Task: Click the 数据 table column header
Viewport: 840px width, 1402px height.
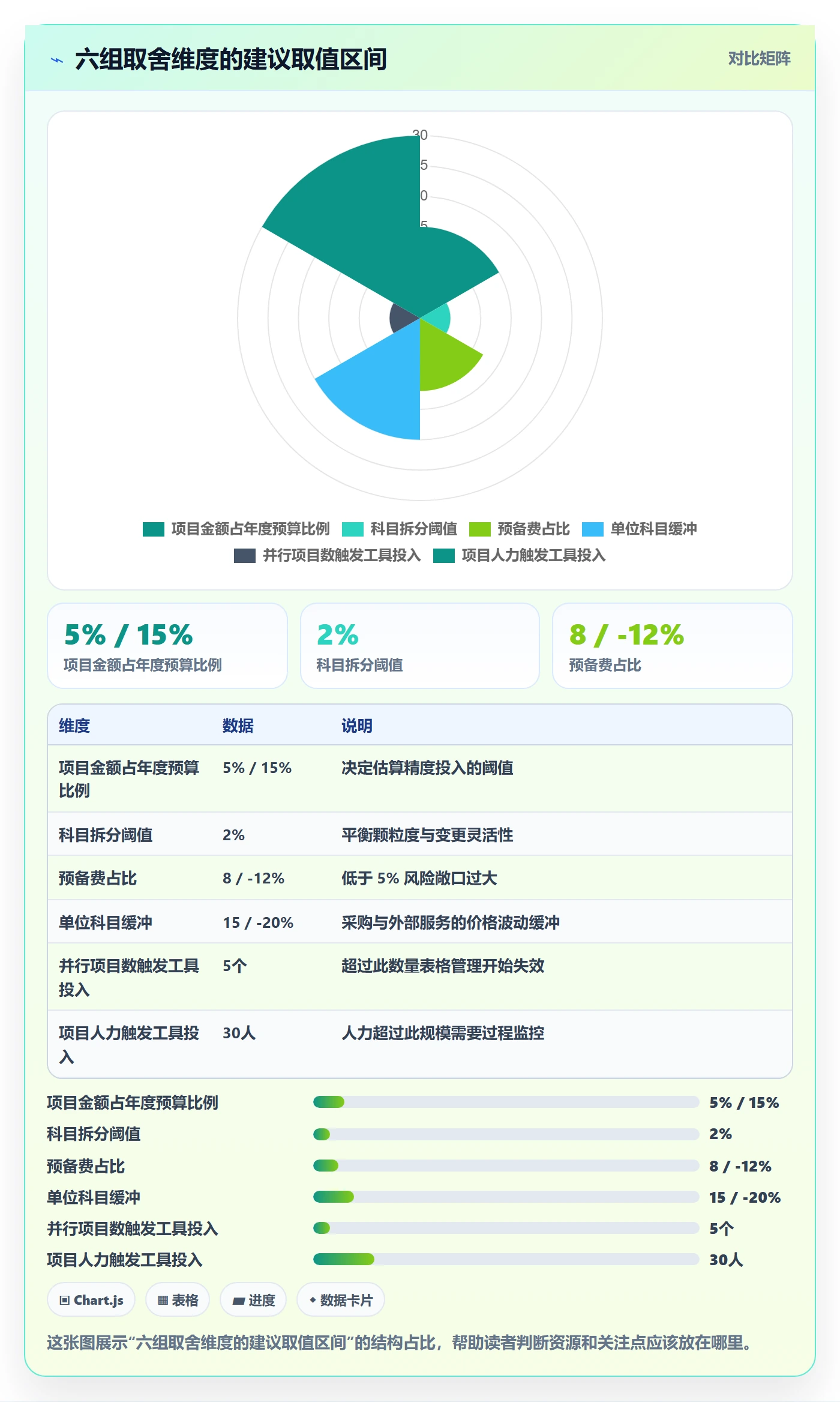Action: [238, 726]
